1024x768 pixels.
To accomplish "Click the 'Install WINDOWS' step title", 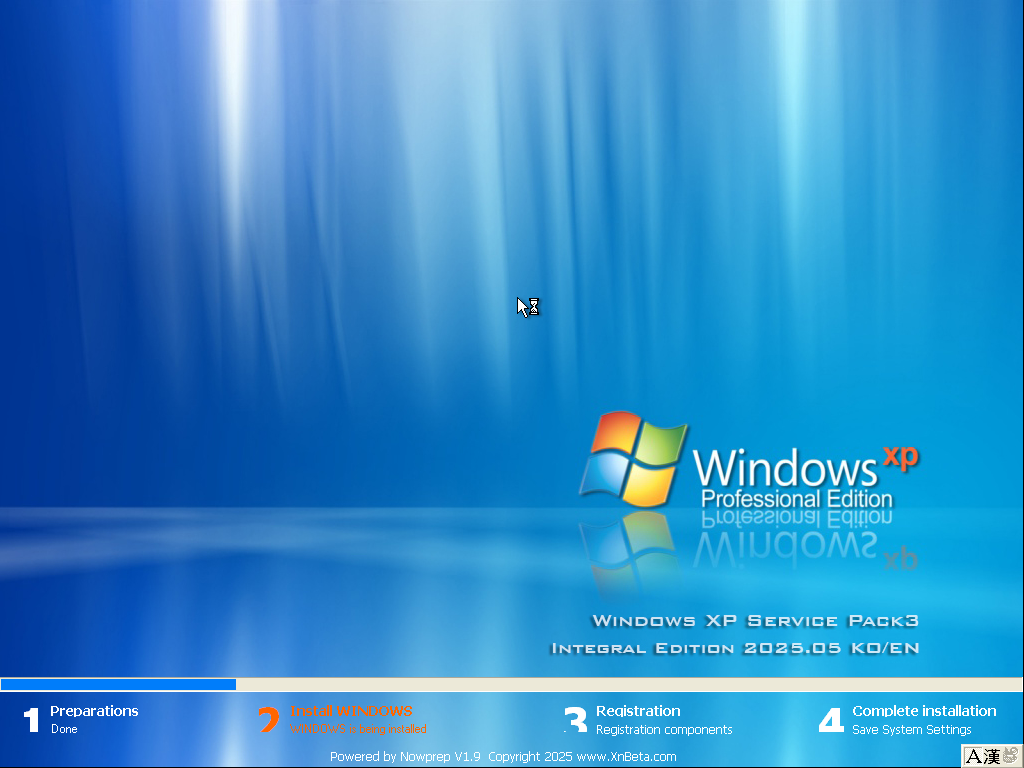I will 351,711.
